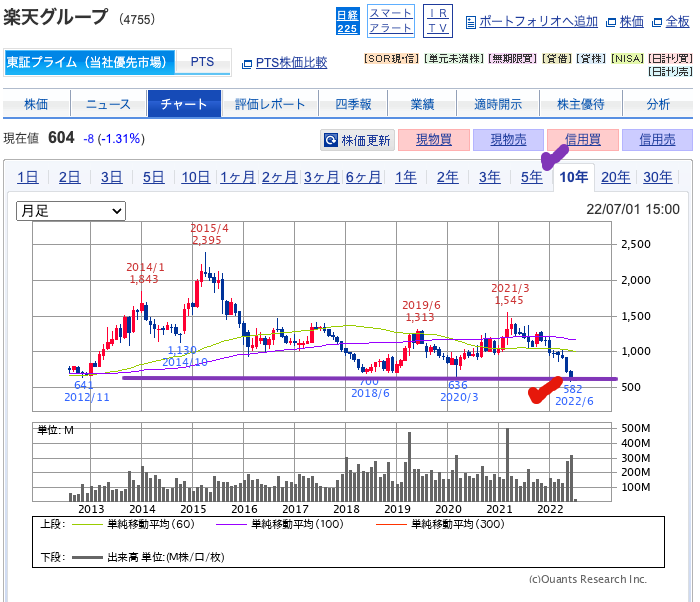
Task: Click the [SOR現・信] tag
Action: point(391,59)
